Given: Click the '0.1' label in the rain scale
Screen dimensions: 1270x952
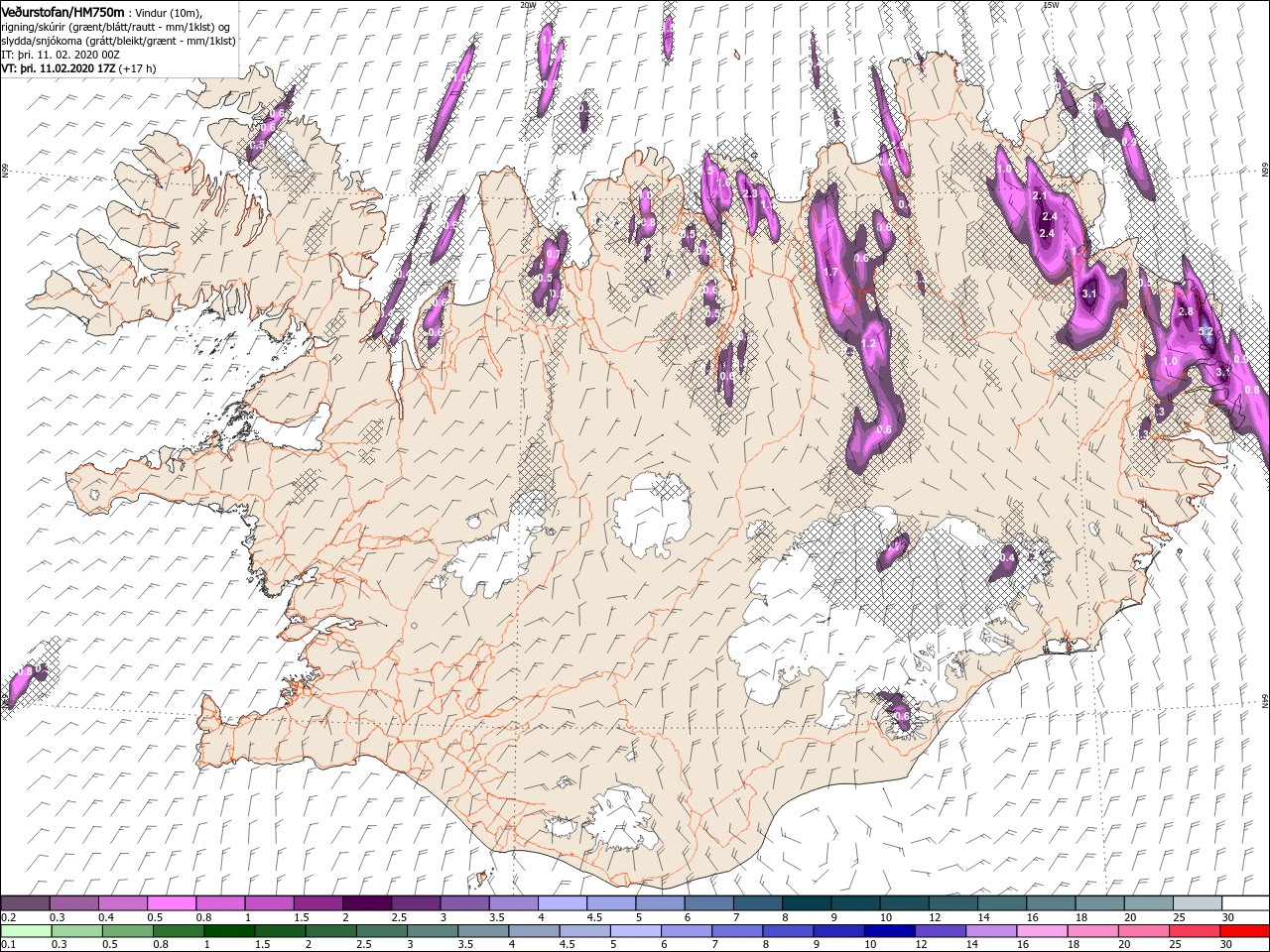Looking at the screenshot, I should click(8, 944).
